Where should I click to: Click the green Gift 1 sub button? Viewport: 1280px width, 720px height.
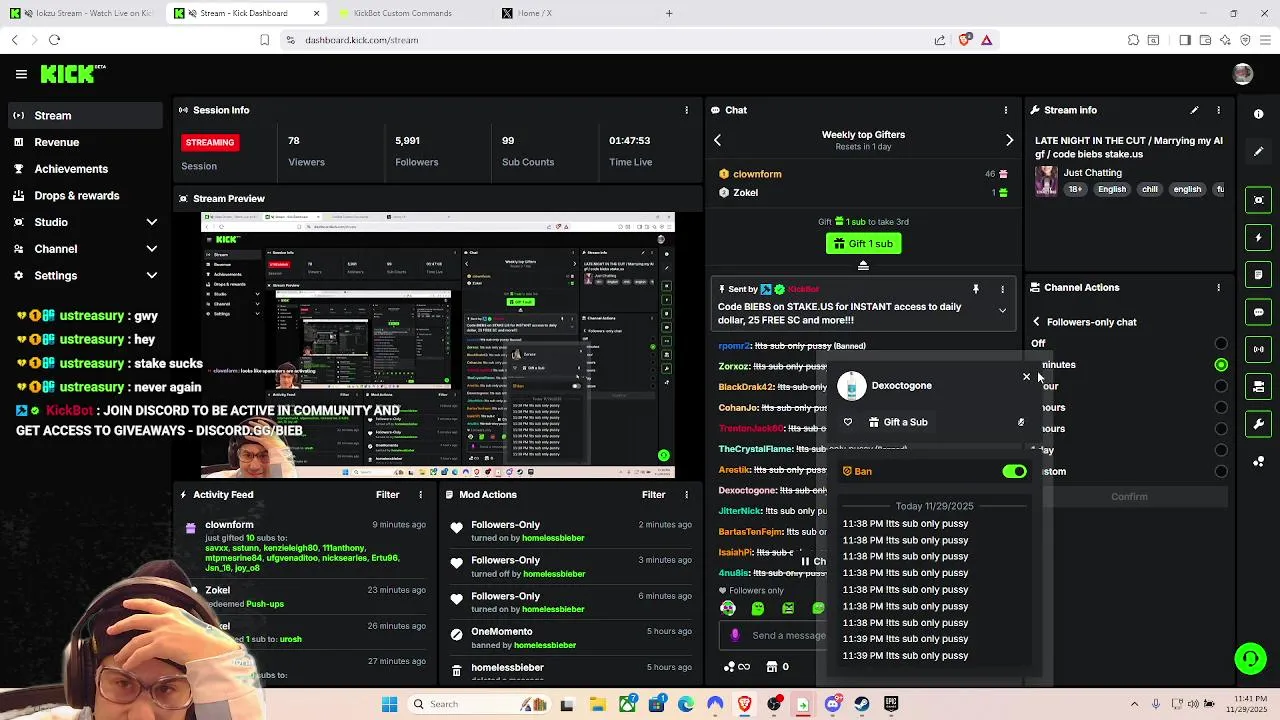(x=863, y=243)
